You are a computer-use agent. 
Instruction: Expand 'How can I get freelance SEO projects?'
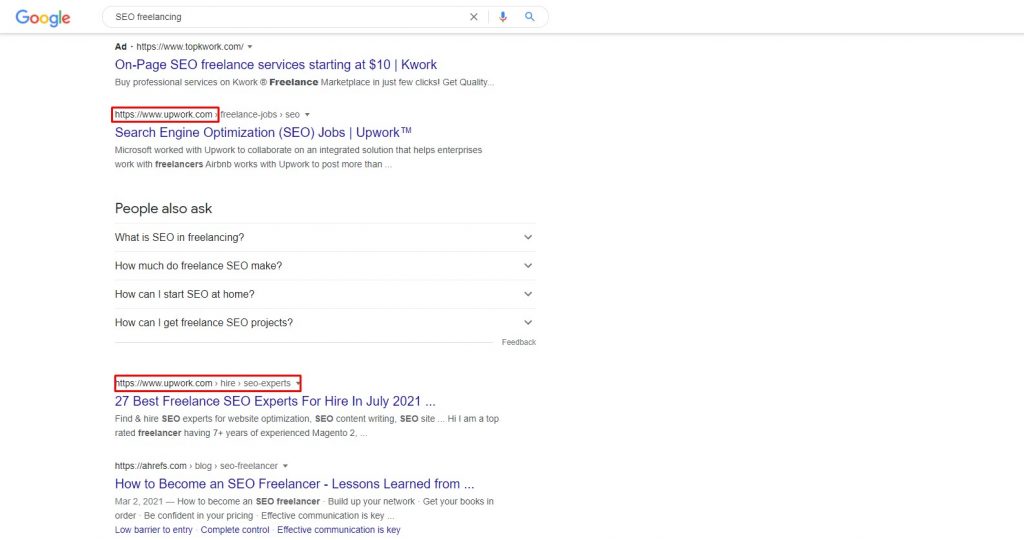click(325, 323)
